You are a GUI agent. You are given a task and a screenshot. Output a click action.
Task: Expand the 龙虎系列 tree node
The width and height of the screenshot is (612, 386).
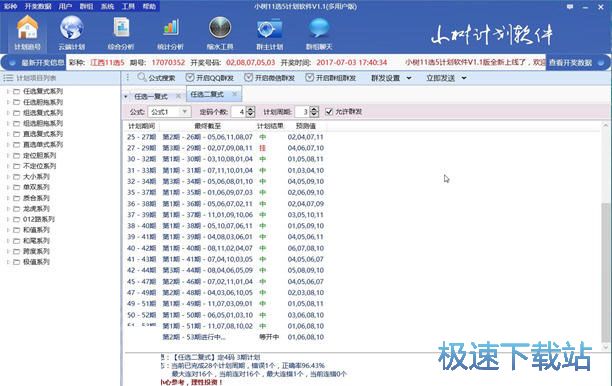tap(7, 209)
